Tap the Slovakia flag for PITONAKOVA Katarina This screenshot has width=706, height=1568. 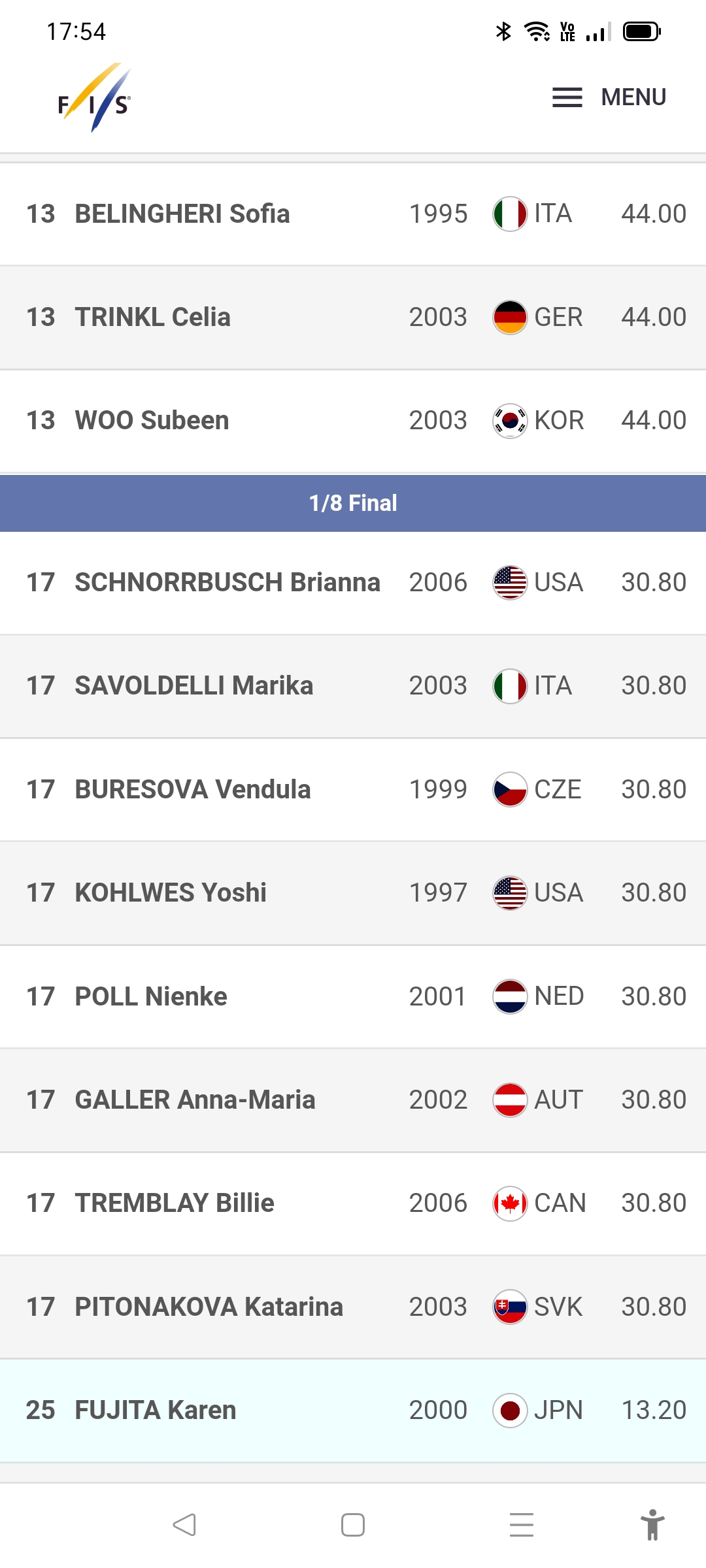pyautogui.click(x=510, y=1307)
